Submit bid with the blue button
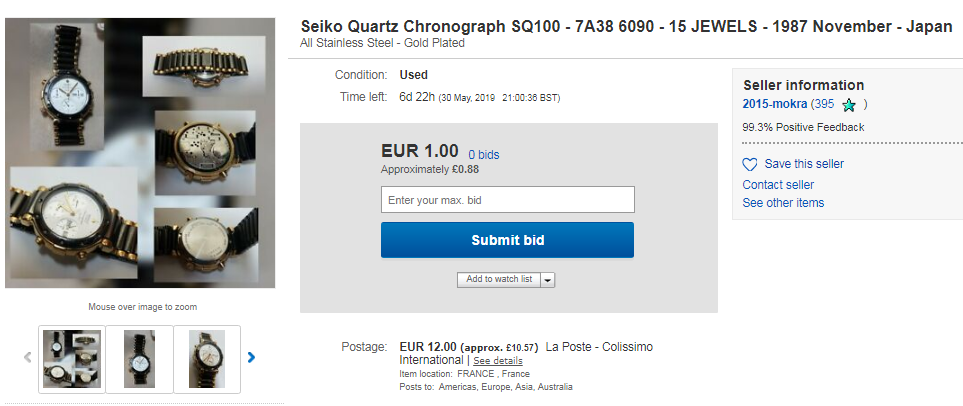The height and width of the screenshot is (406, 963). point(507,240)
